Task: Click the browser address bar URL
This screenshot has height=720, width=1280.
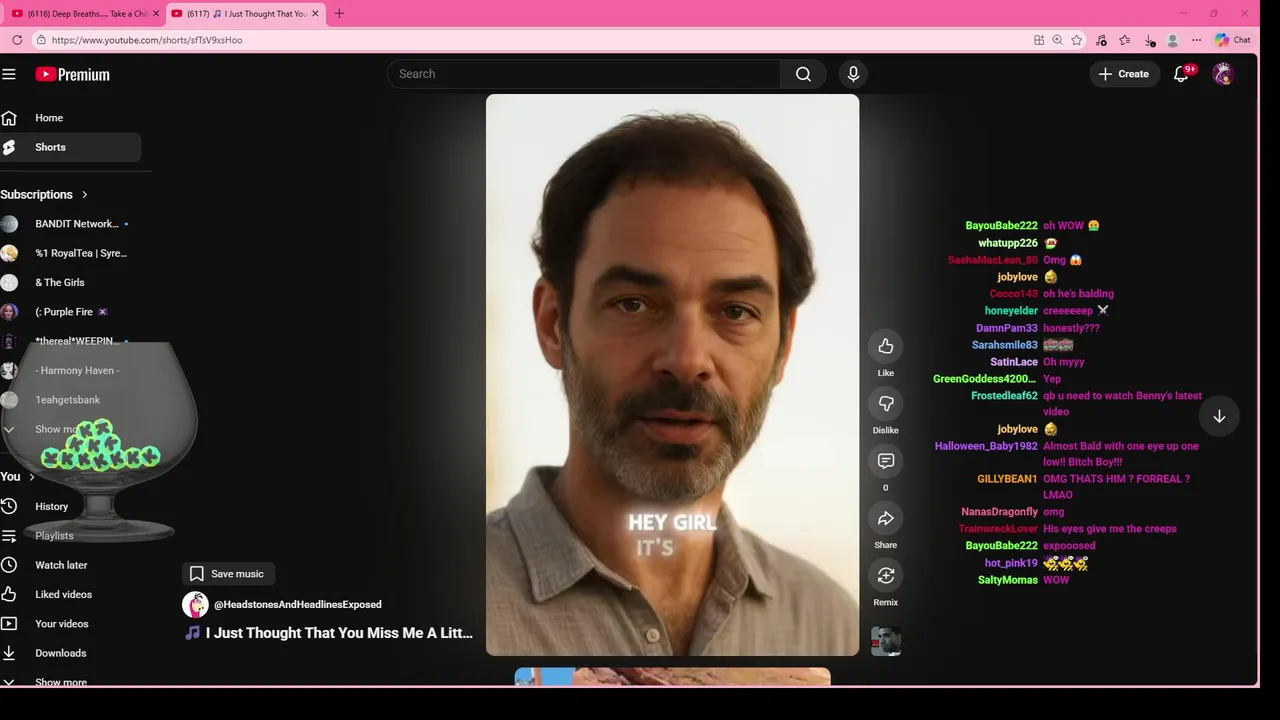Action: 147,40
